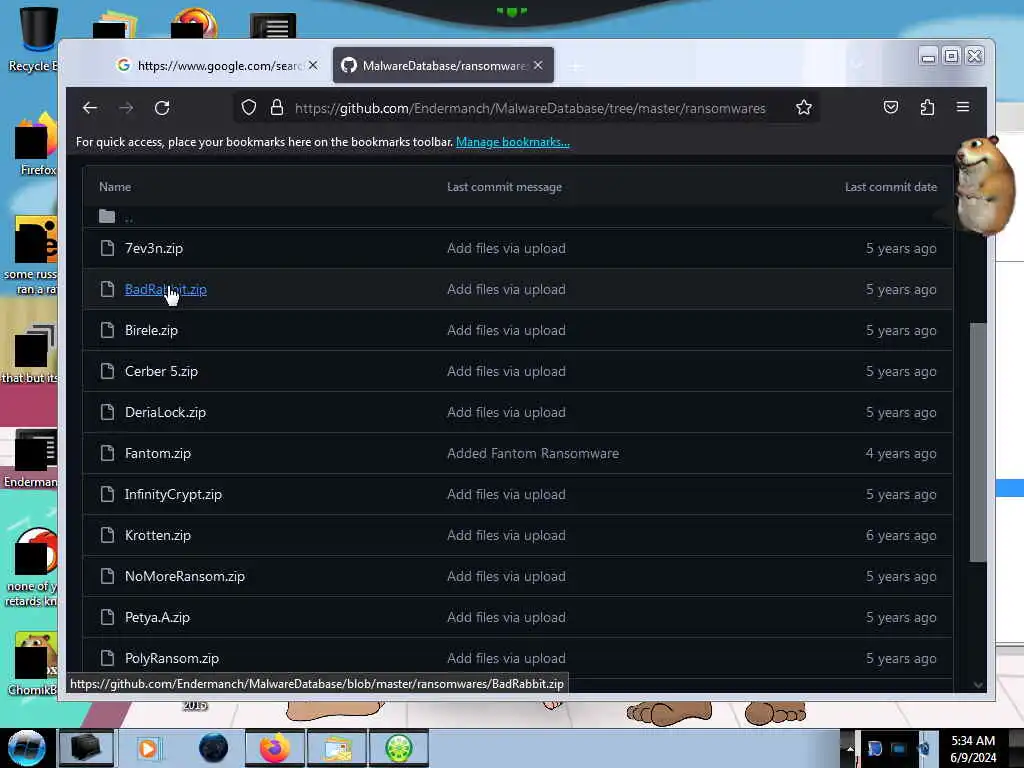This screenshot has height=768, width=1024.
Task: Click Fantom.zip's '4 years ago' commit date
Action: pyautogui.click(x=901, y=453)
